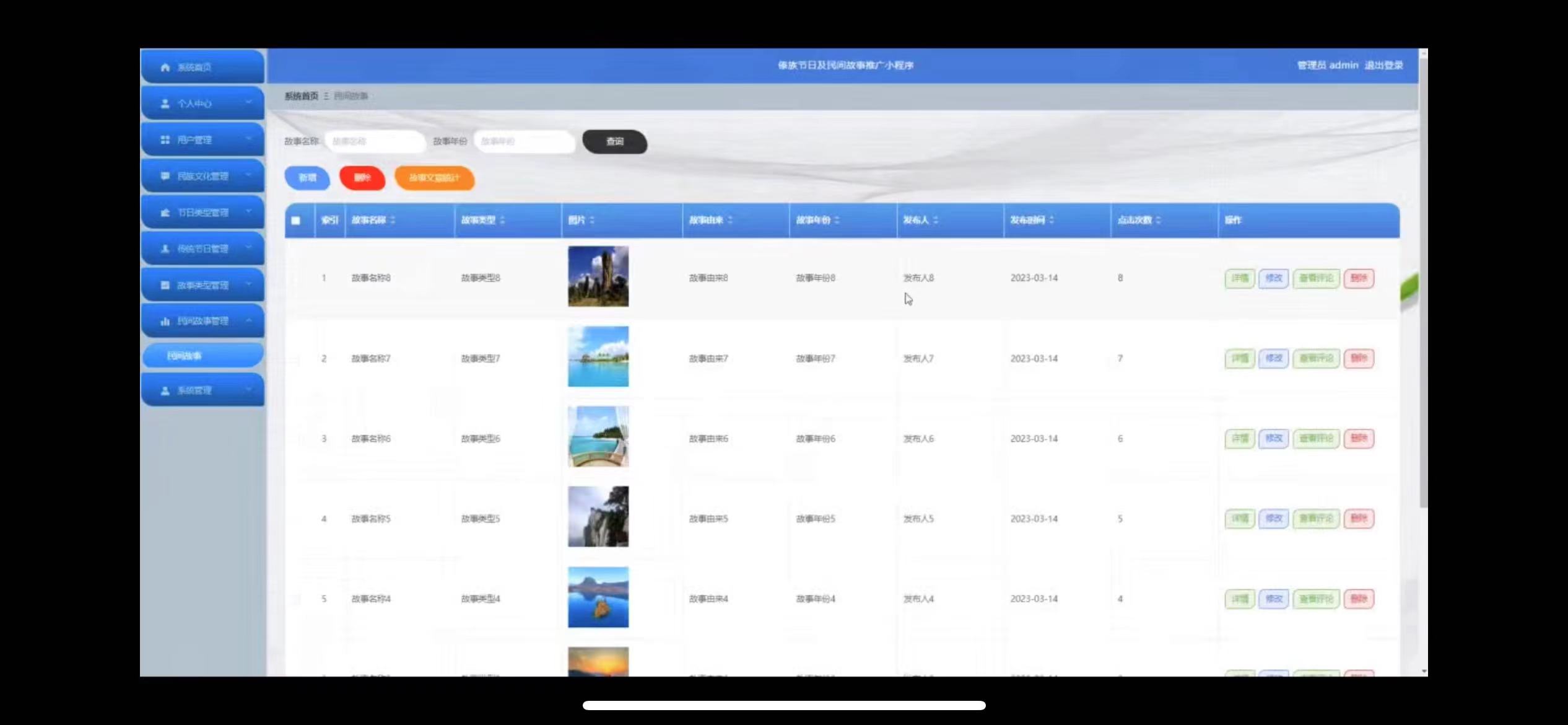Click the header title 傣族节日及民间故事推广小程序

point(846,65)
